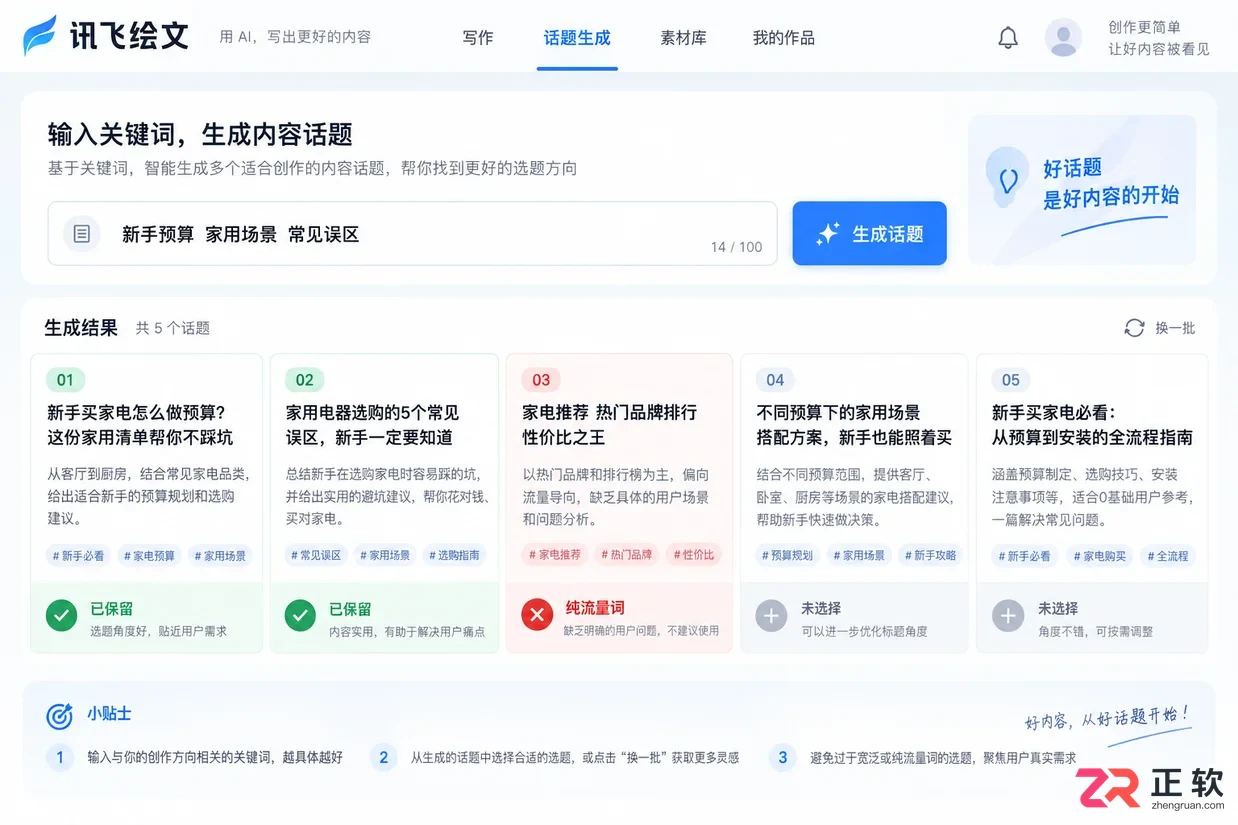The width and height of the screenshot is (1238, 825).
Task: Click # 新手必看 tag on topic 05
Action: (1025, 555)
